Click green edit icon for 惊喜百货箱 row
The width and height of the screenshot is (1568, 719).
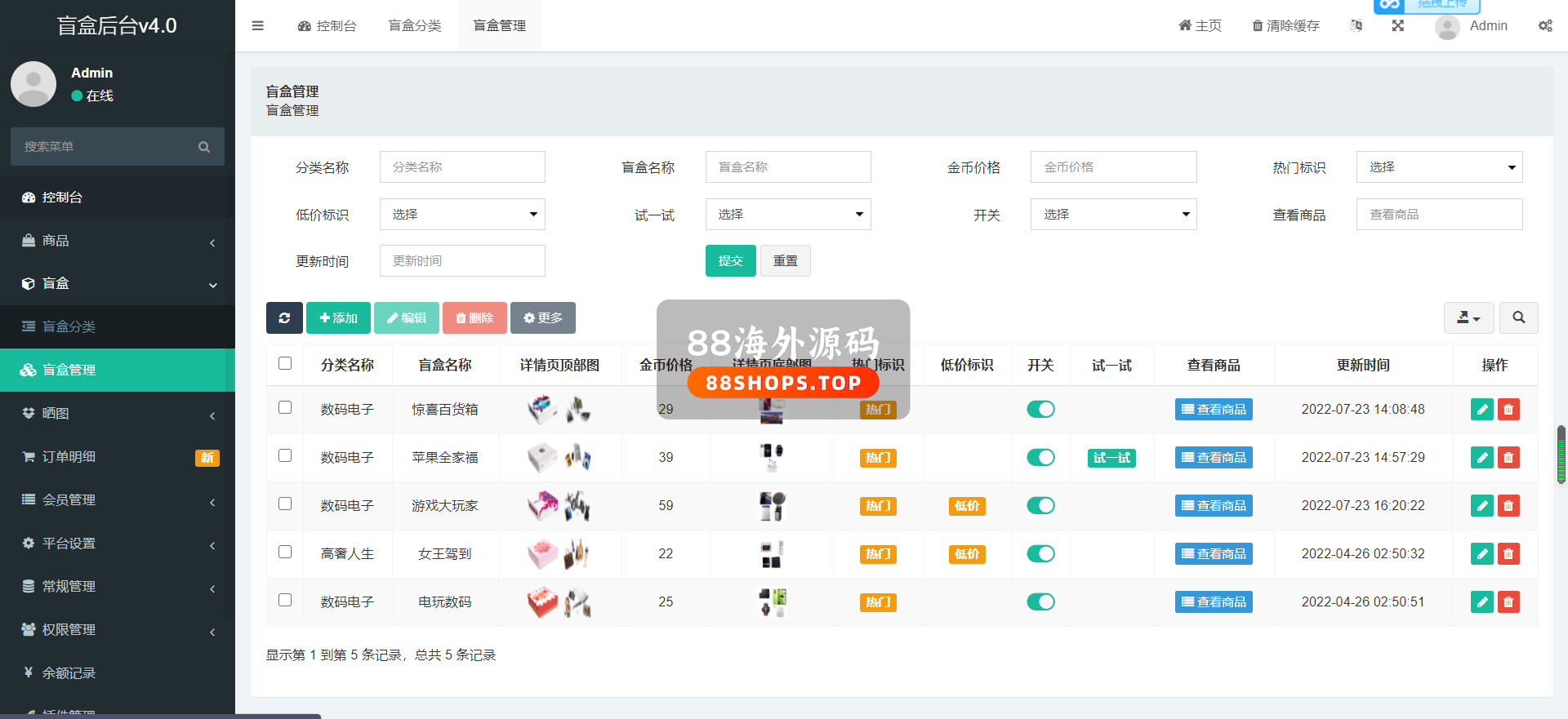click(1481, 410)
